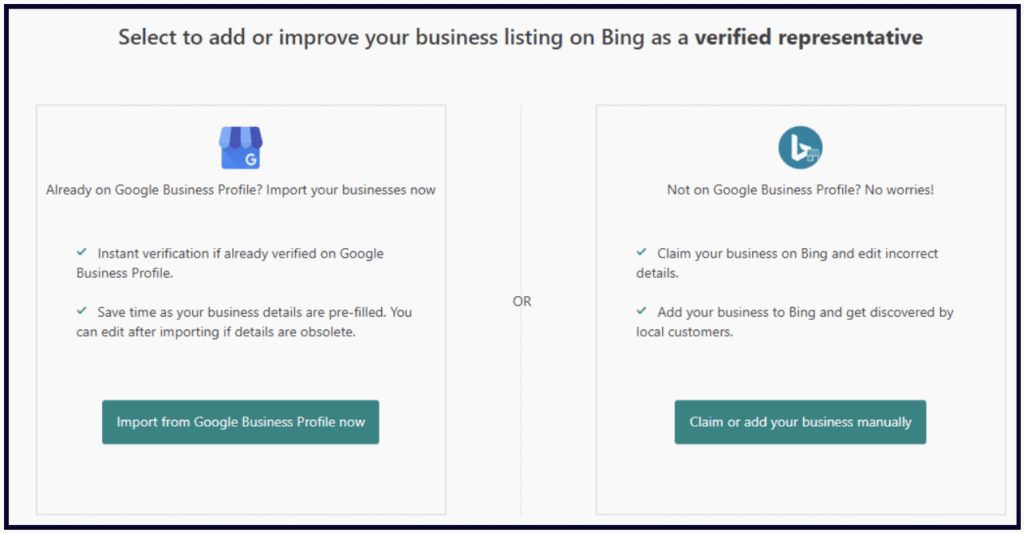Click the Bing Places logo icon
The height and width of the screenshot is (533, 1024).
coord(800,148)
